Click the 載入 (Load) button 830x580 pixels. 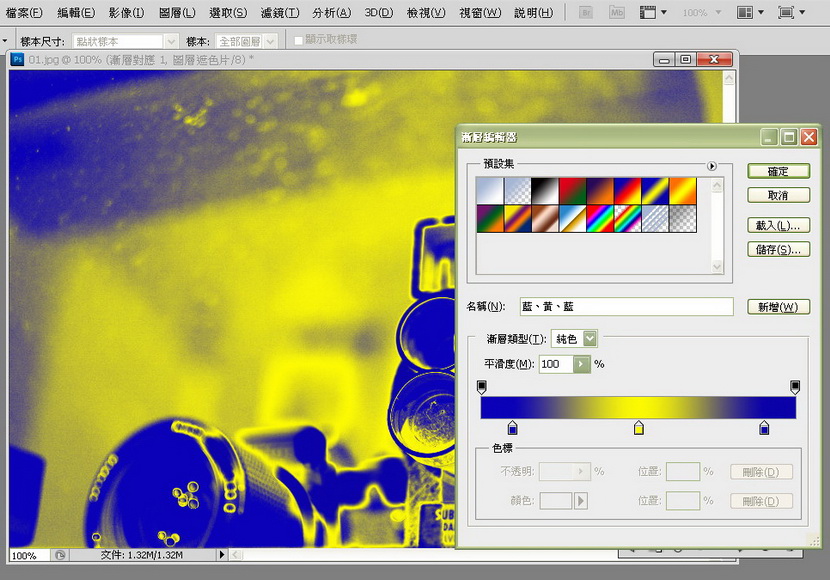778,225
